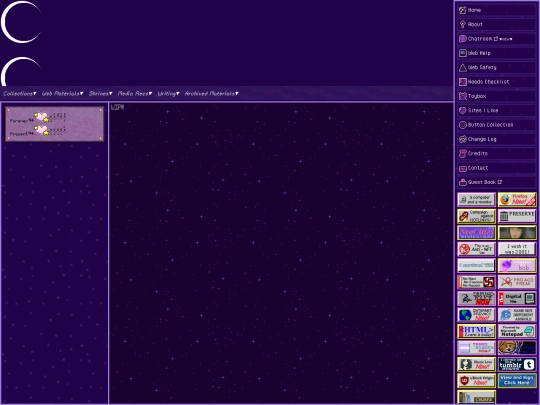Open the Web Safety page
The width and height of the screenshot is (540, 405).
tap(496, 68)
